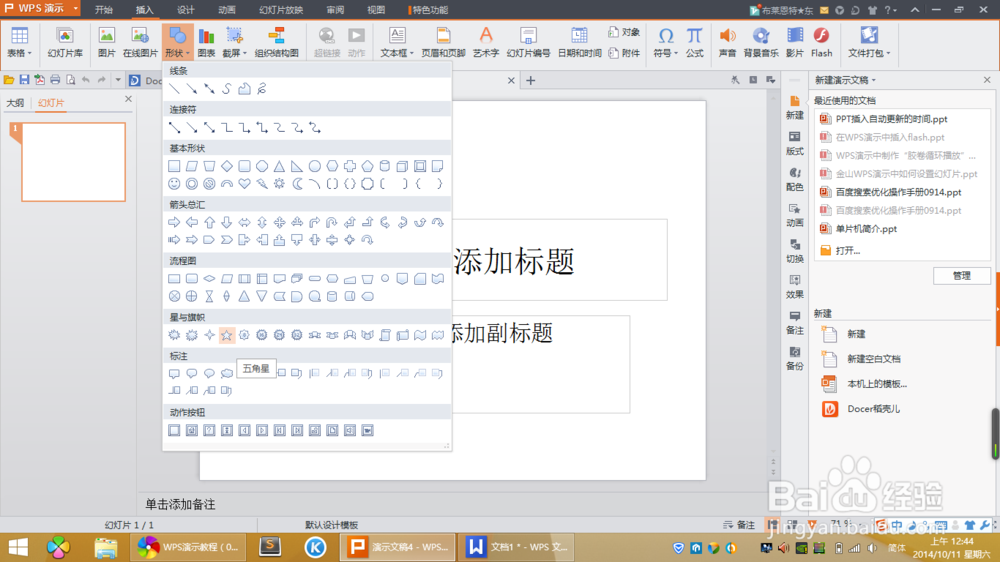Click the notes area to add notes
The height and width of the screenshot is (562, 1000).
coord(180,504)
